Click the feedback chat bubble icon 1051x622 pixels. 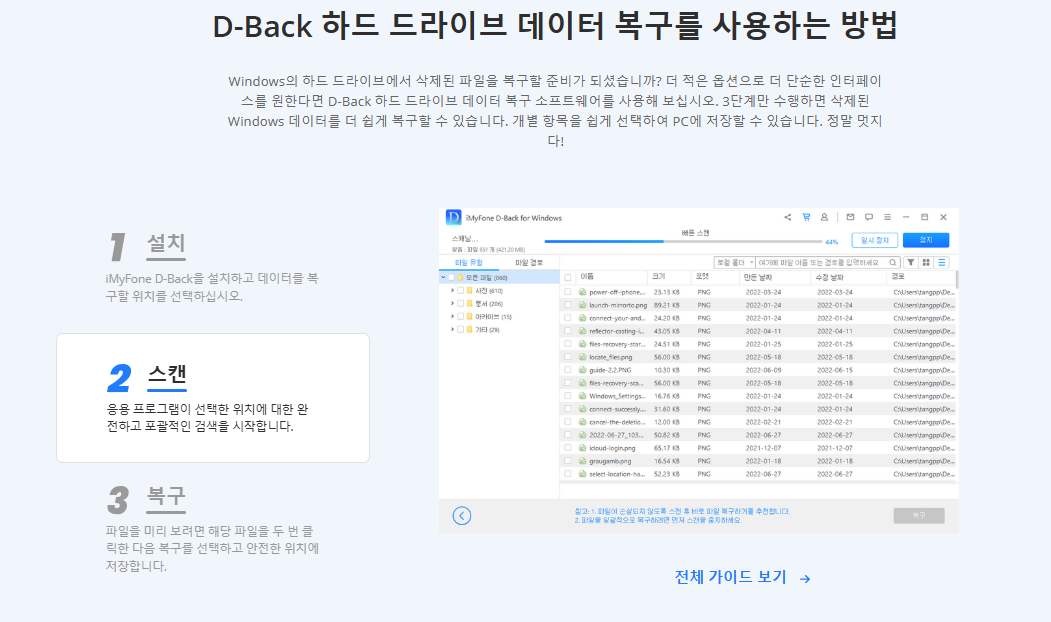coord(869,217)
